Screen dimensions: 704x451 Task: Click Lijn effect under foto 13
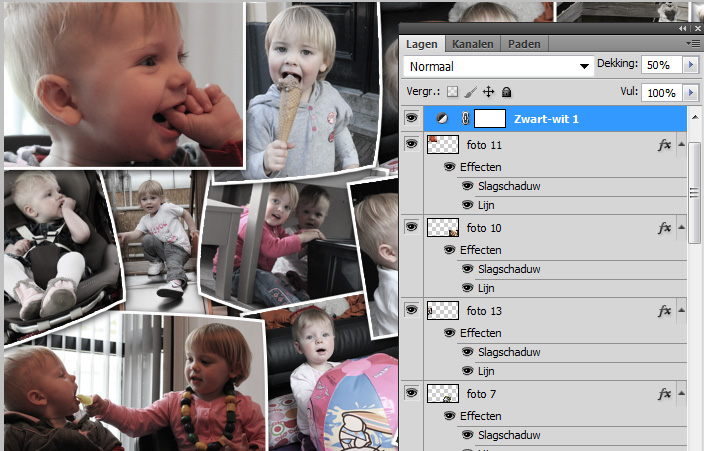(x=486, y=371)
